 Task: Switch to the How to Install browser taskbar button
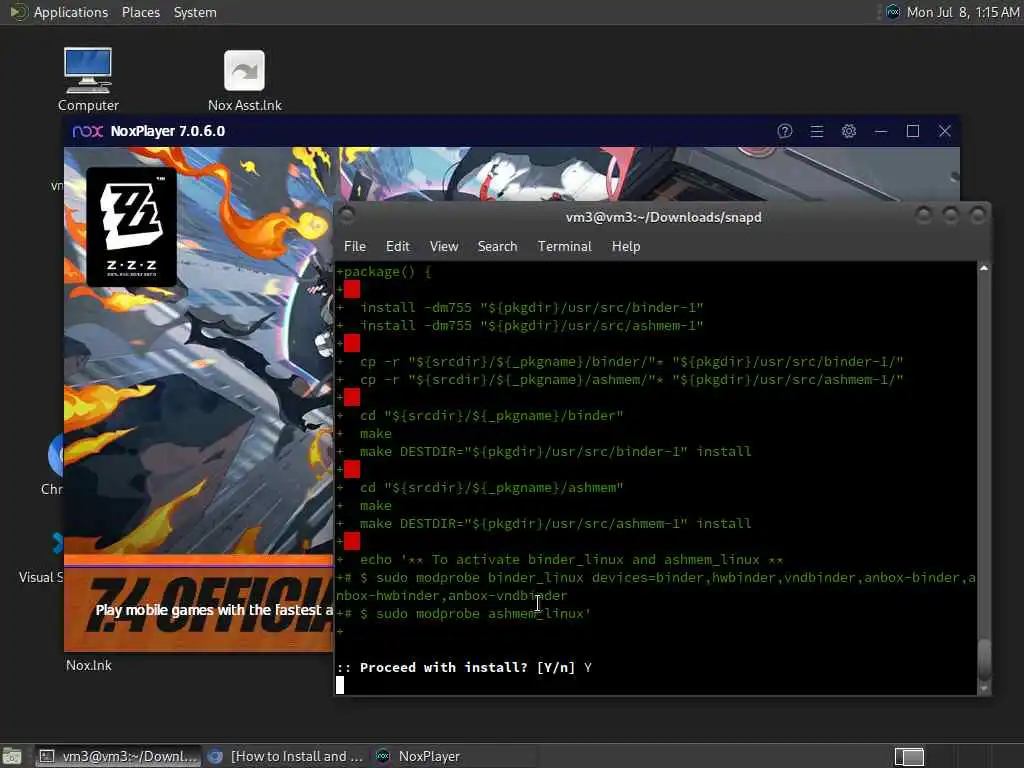pyautogui.click(x=285, y=756)
